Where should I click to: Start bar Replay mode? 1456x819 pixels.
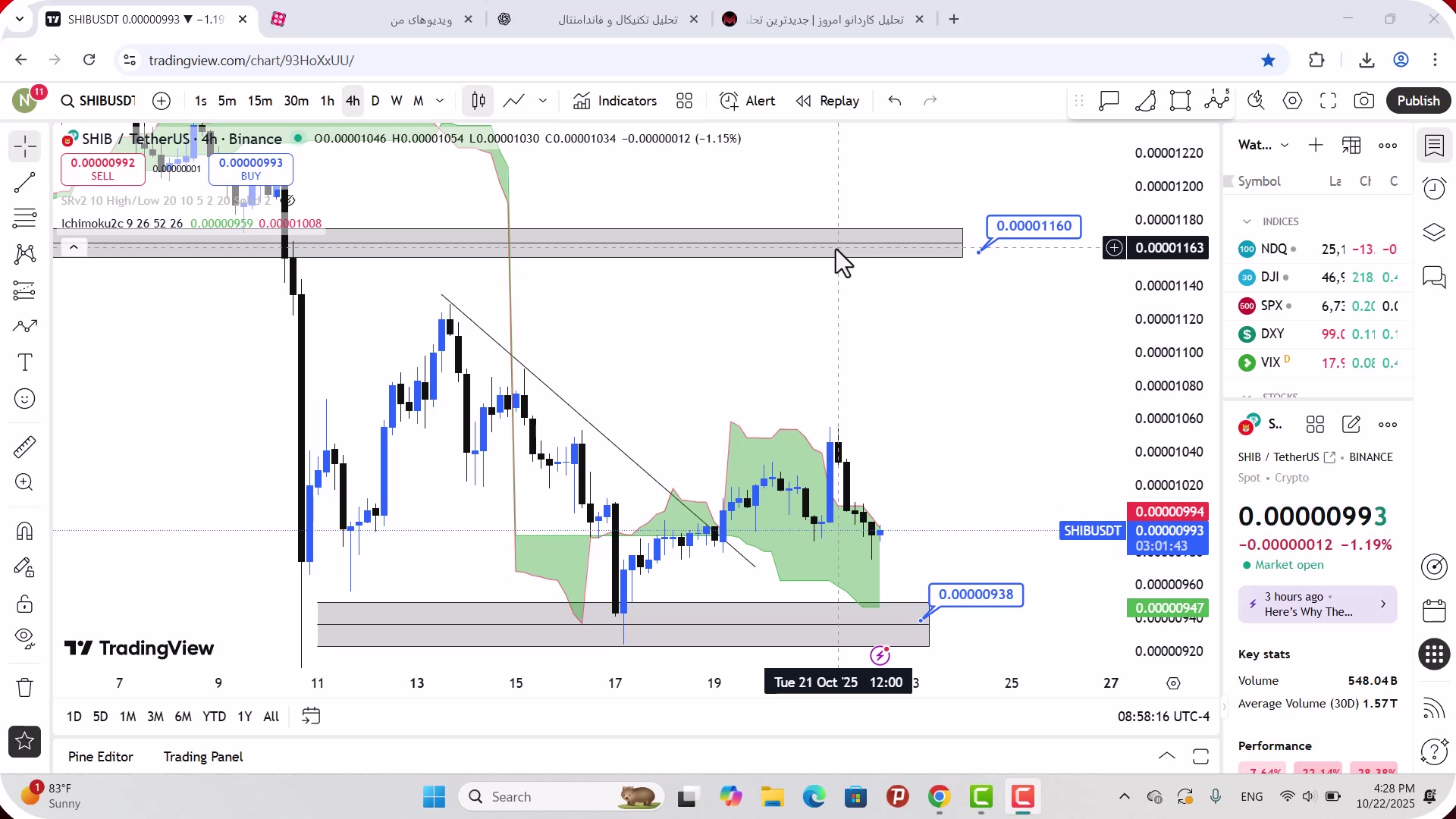point(827,101)
